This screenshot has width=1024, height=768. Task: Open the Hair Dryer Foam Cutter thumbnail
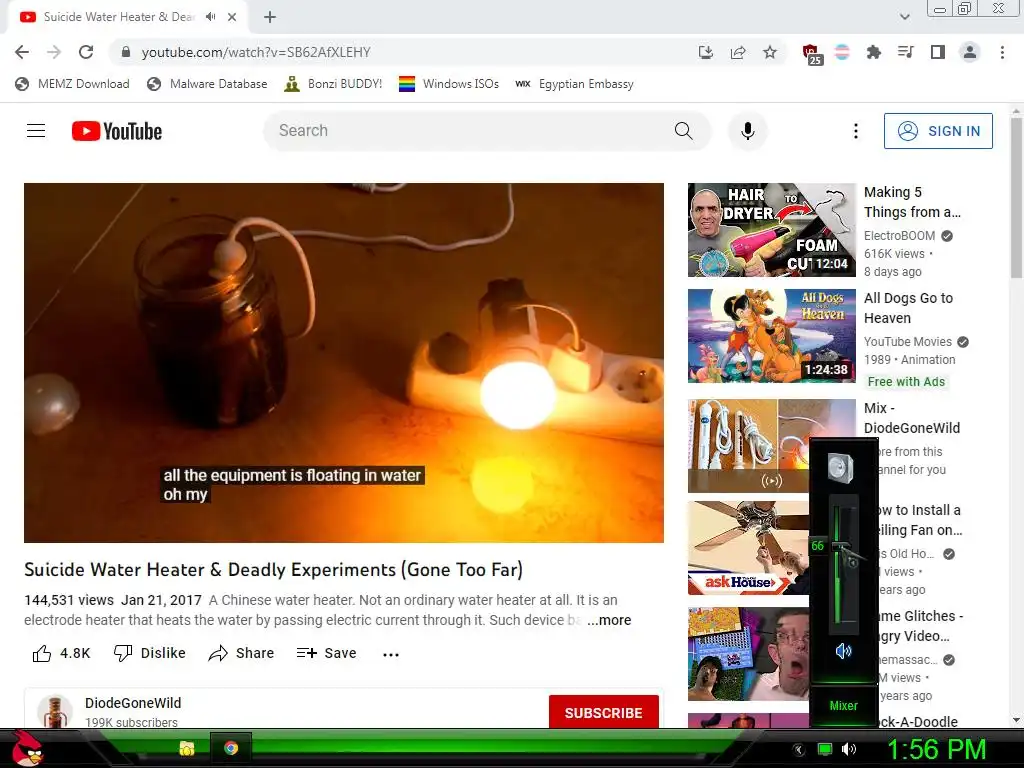(771, 230)
